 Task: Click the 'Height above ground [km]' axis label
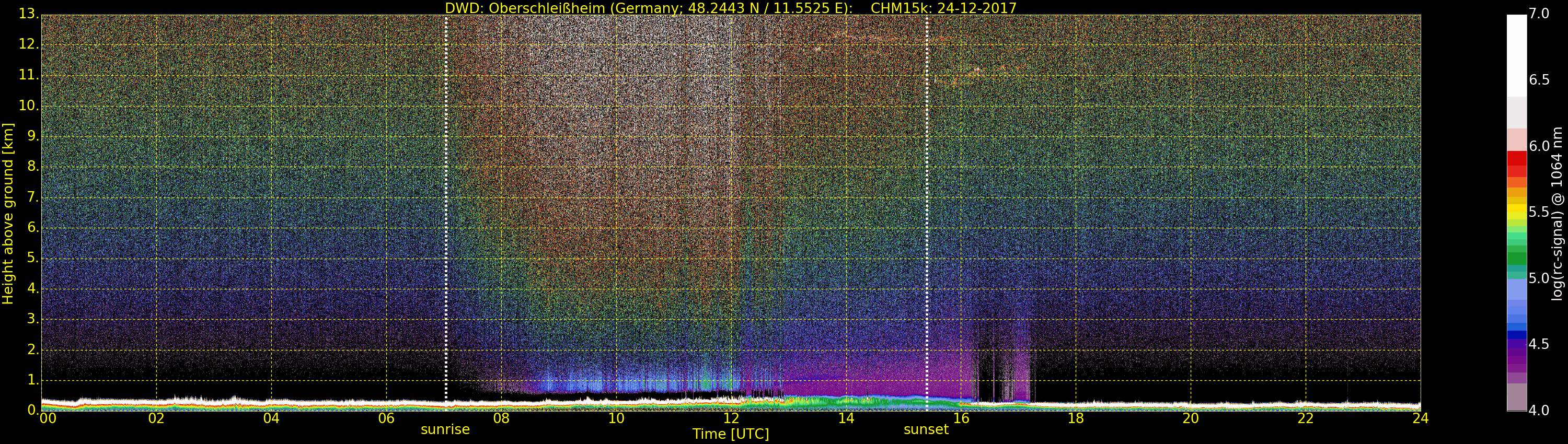(8, 213)
